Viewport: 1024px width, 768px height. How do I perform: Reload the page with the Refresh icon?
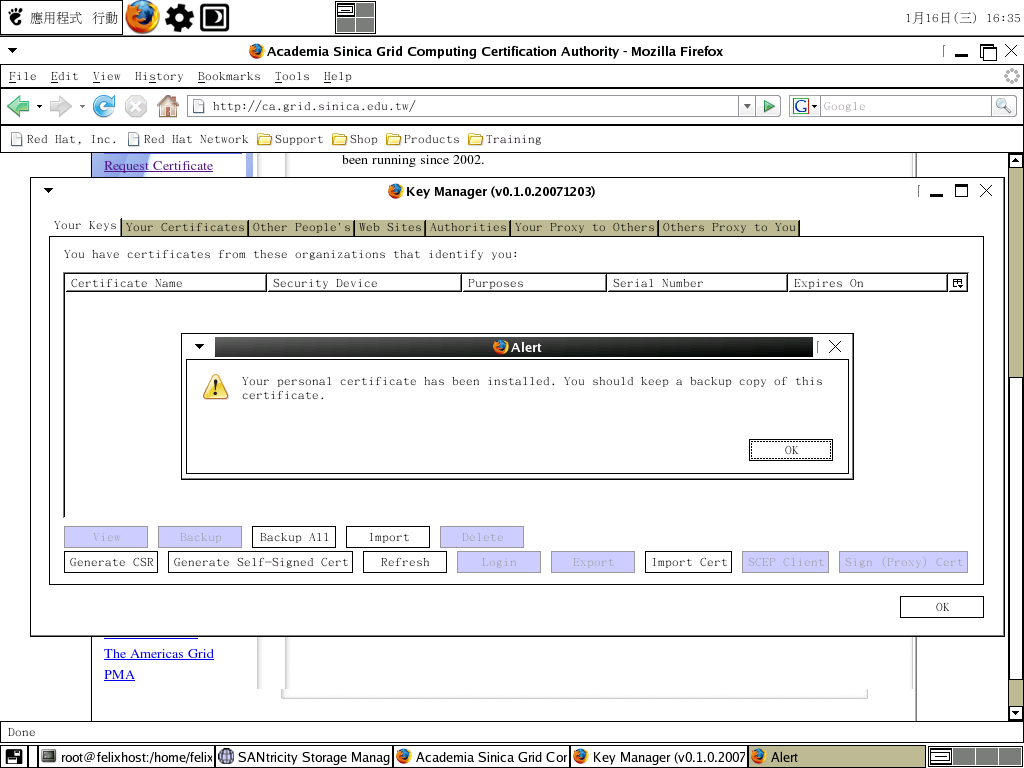pos(104,106)
